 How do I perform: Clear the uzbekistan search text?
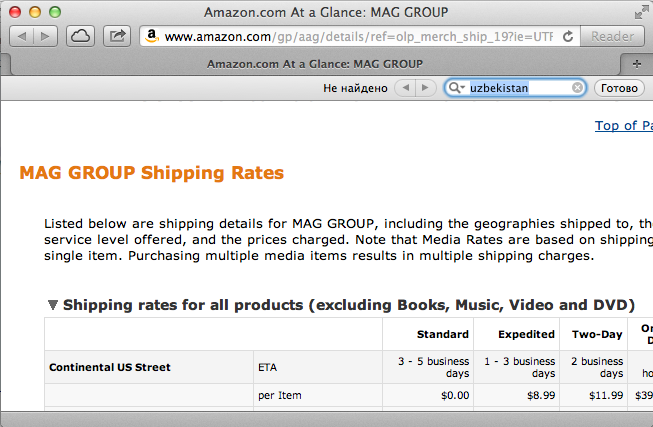577,87
